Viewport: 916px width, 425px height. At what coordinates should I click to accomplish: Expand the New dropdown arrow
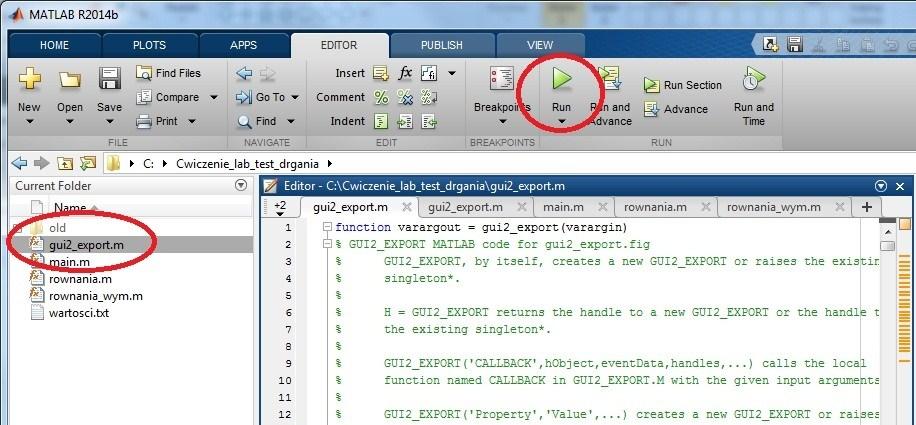pyautogui.click(x=29, y=121)
